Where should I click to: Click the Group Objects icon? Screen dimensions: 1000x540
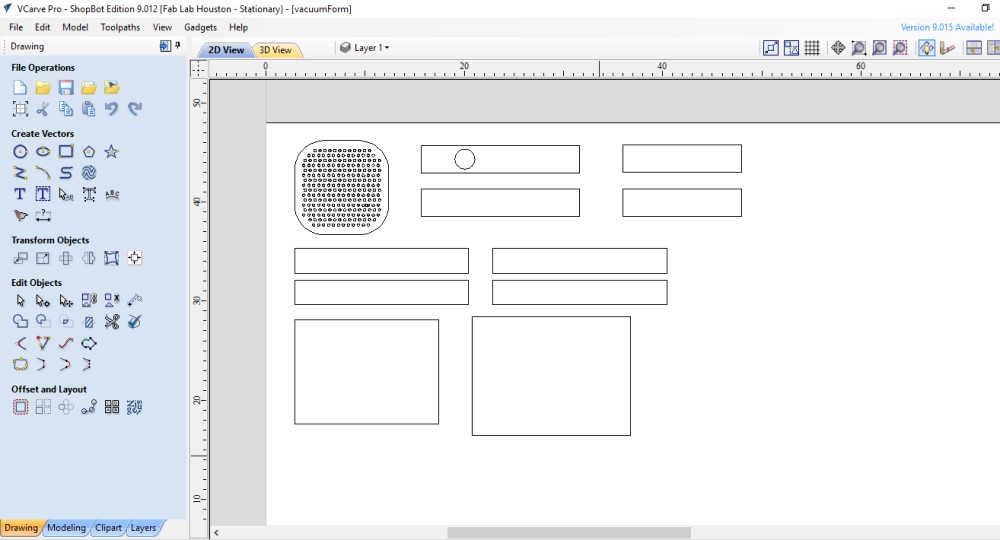tap(89, 300)
